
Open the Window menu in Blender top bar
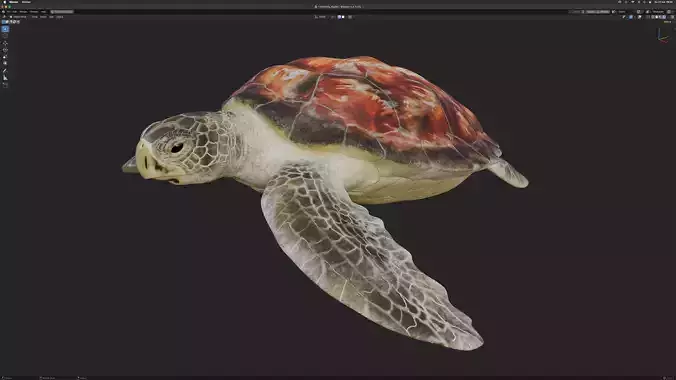tap(34, 12)
